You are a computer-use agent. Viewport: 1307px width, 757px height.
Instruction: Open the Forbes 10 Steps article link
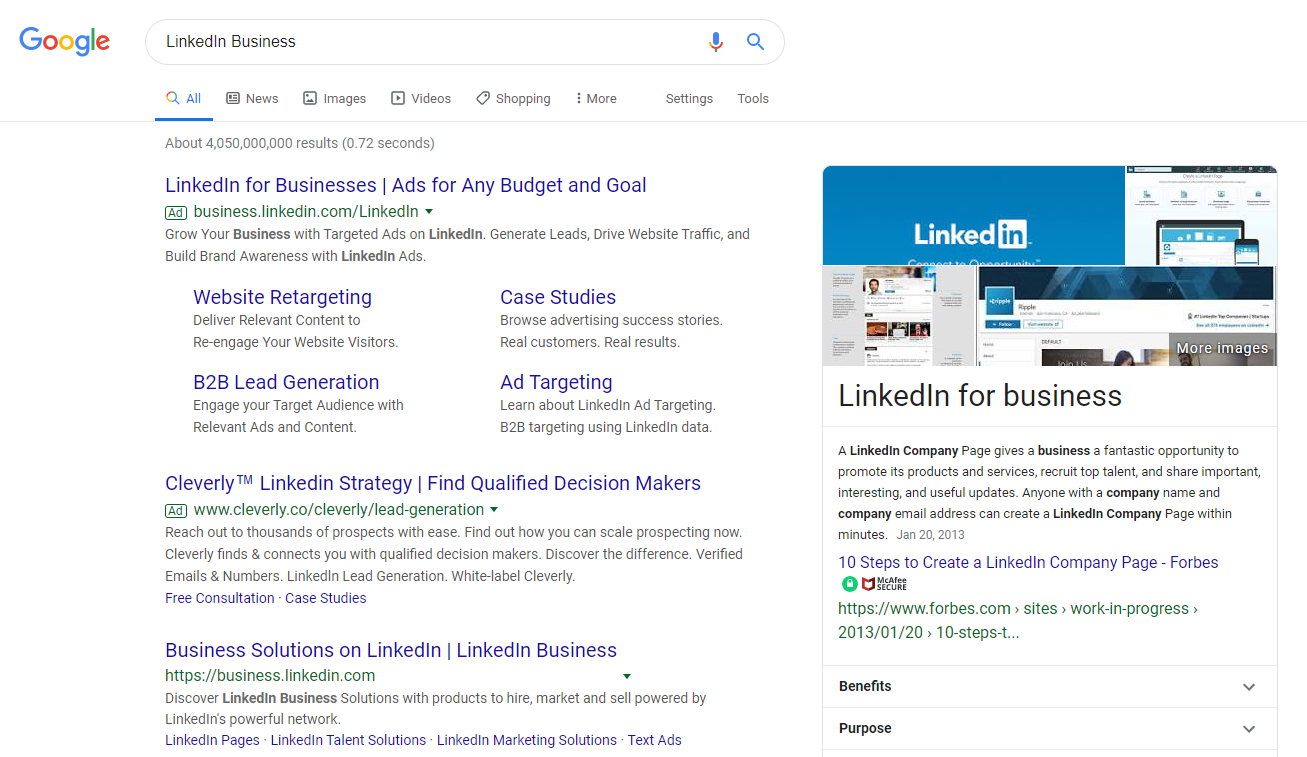(1028, 562)
